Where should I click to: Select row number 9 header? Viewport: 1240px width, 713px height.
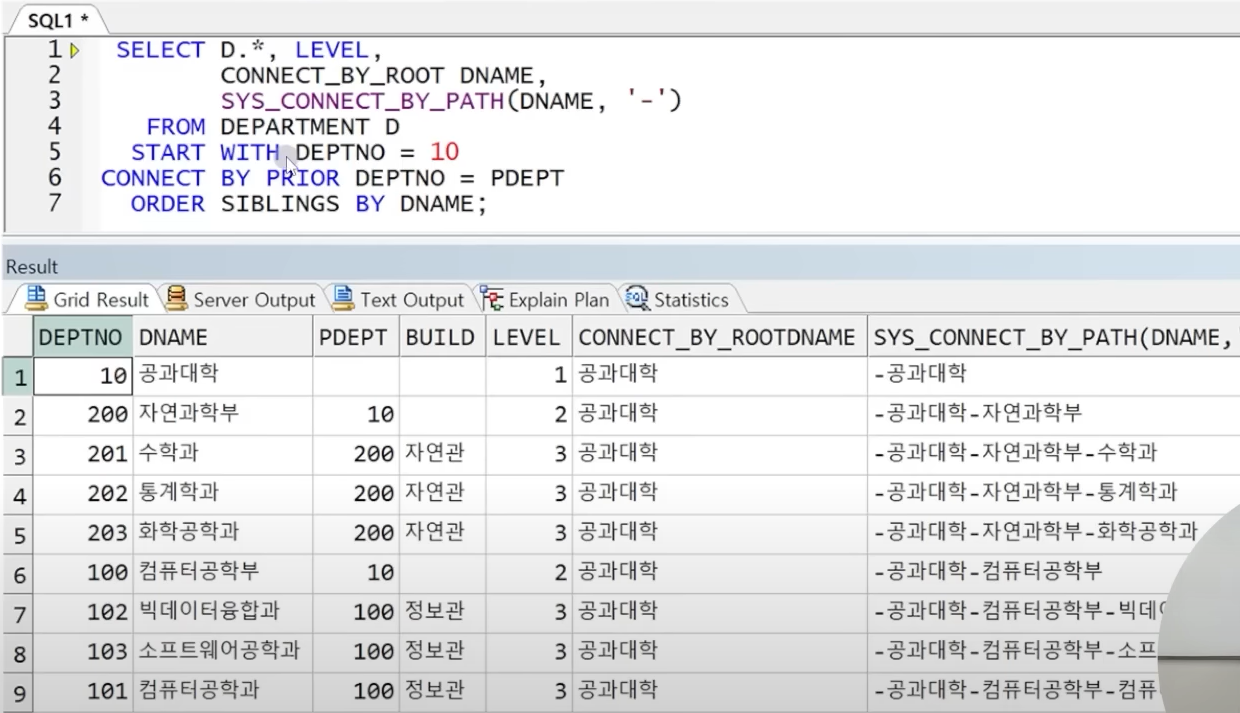(17, 693)
